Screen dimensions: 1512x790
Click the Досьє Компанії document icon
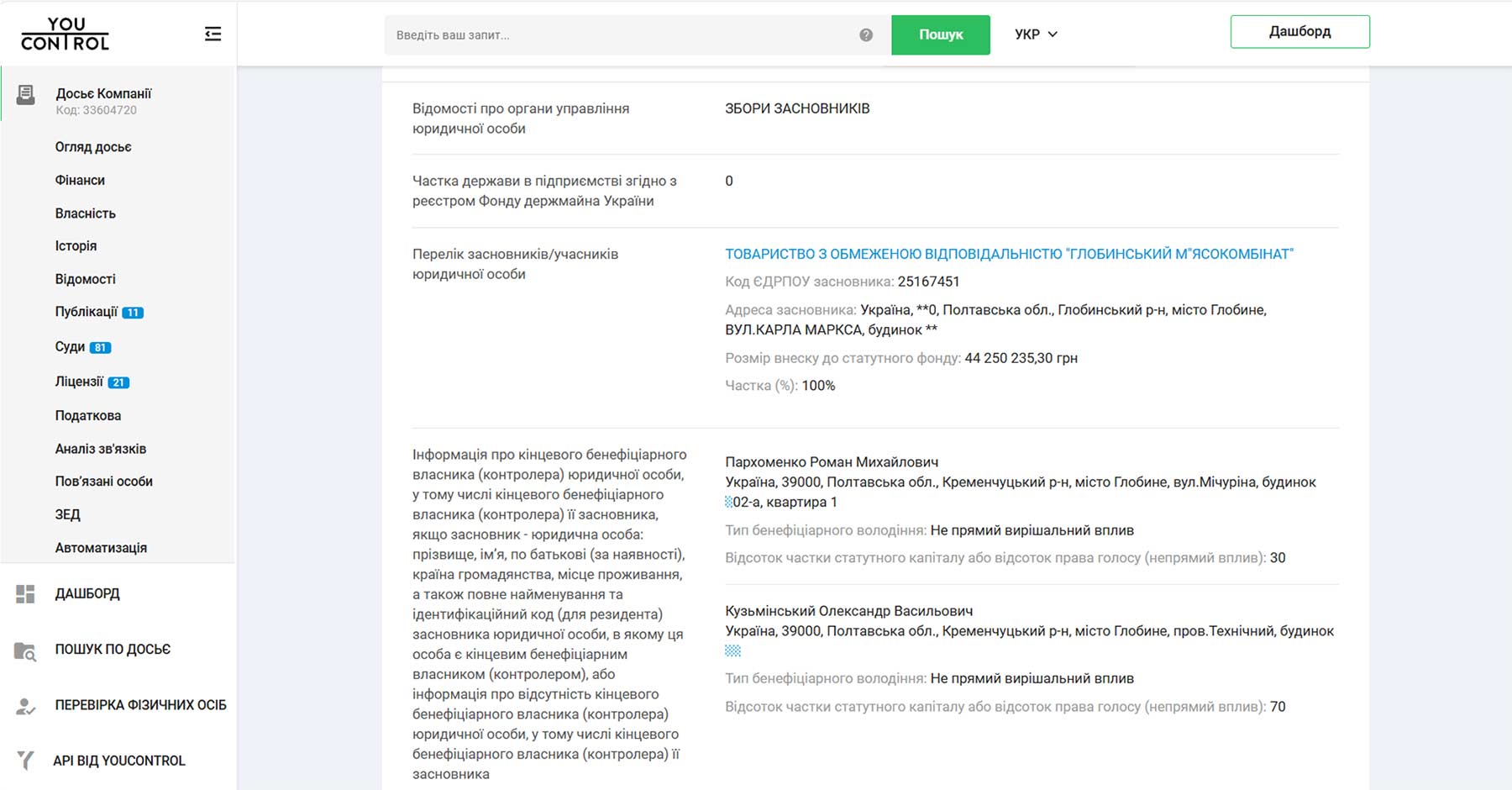[26, 95]
